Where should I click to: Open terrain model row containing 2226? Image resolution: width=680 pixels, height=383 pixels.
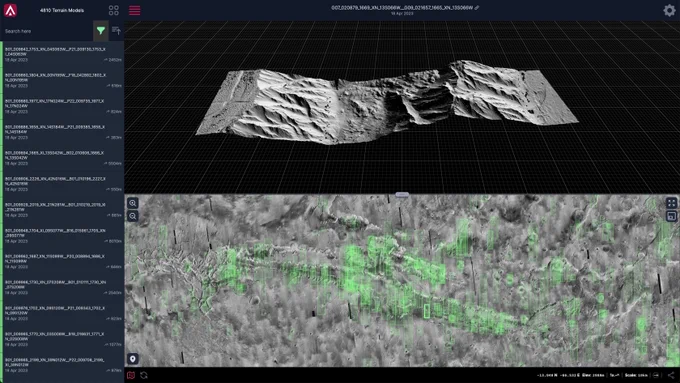[x=63, y=184]
